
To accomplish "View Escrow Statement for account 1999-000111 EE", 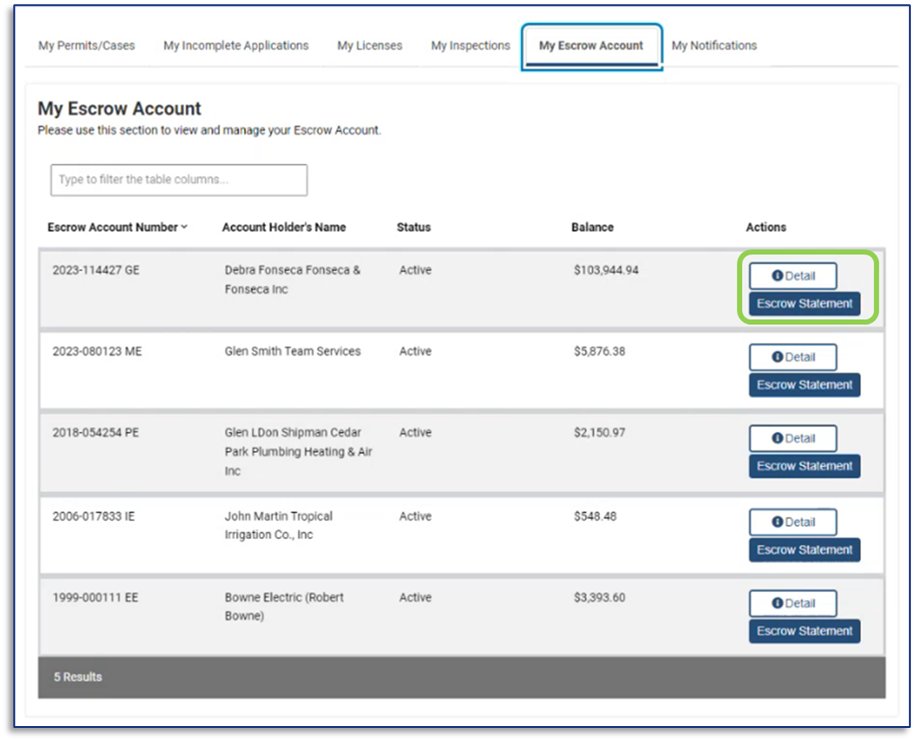I will pos(804,631).
